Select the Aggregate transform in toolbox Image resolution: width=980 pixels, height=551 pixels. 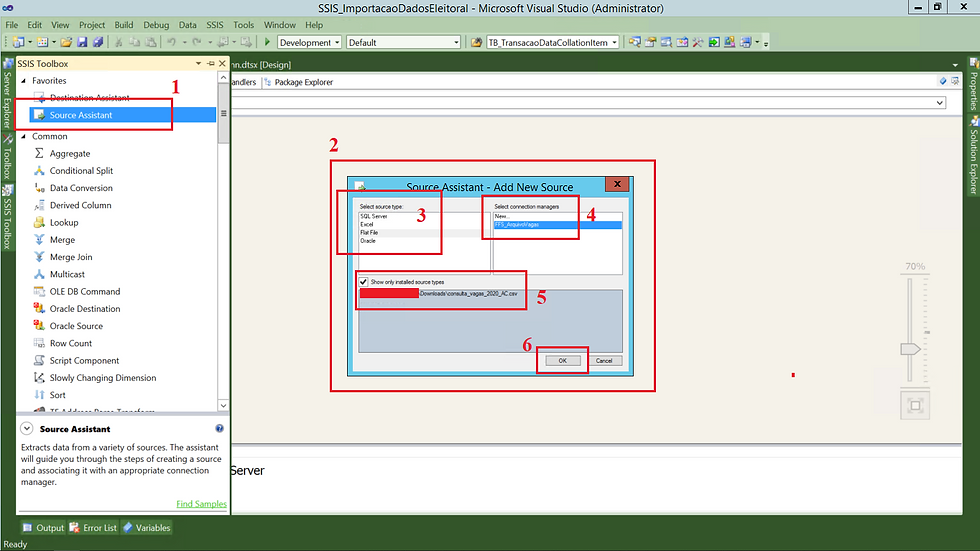[x=70, y=154]
